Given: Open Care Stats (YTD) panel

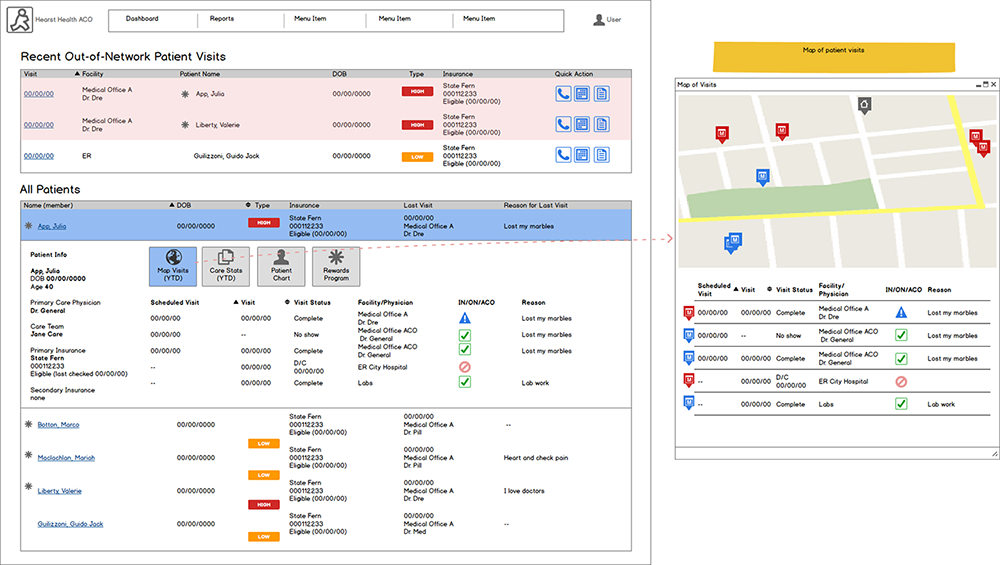Looking at the screenshot, I should pyautogui.click(x=225, y=266).
